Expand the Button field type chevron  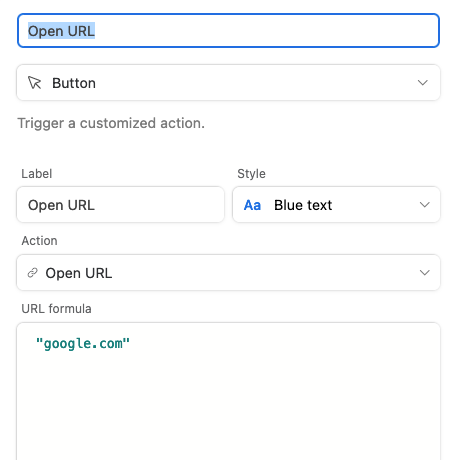(423, 83)
